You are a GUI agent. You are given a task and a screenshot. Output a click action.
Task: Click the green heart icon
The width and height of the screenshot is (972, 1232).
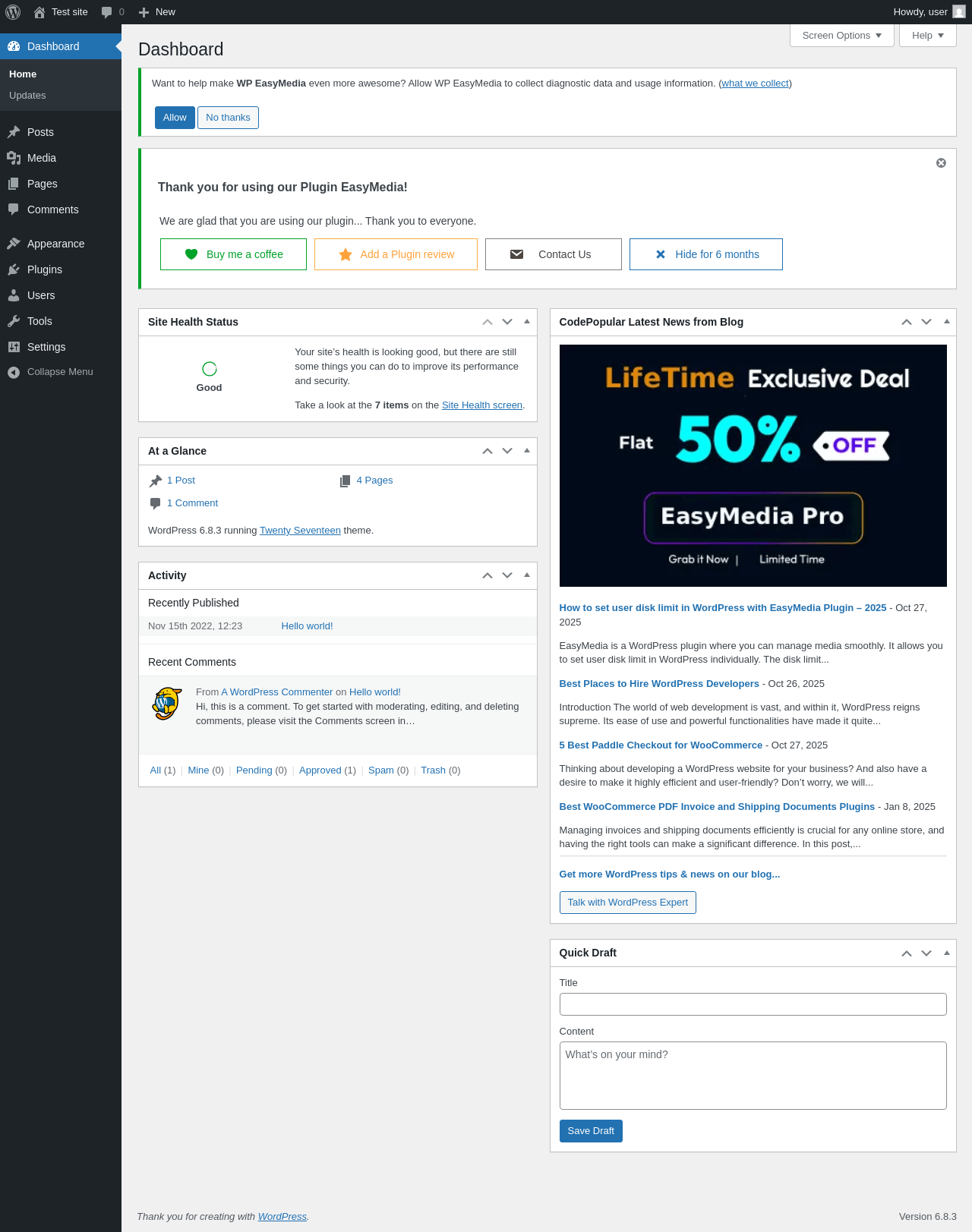click(x=191, y=254)
